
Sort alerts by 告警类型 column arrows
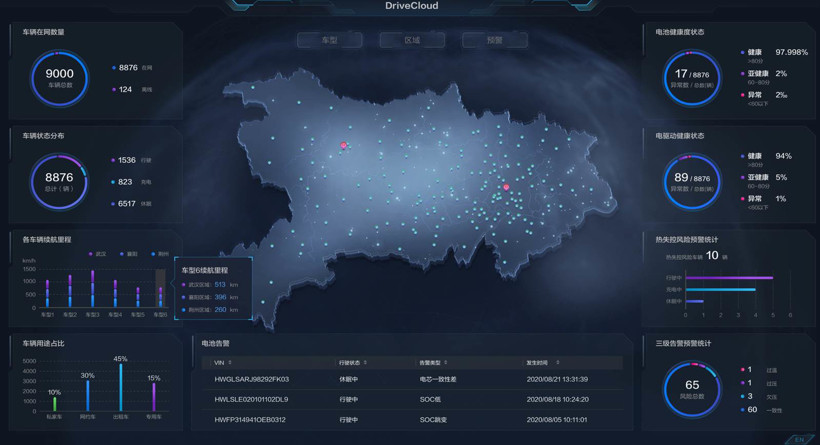pos(446,362)
